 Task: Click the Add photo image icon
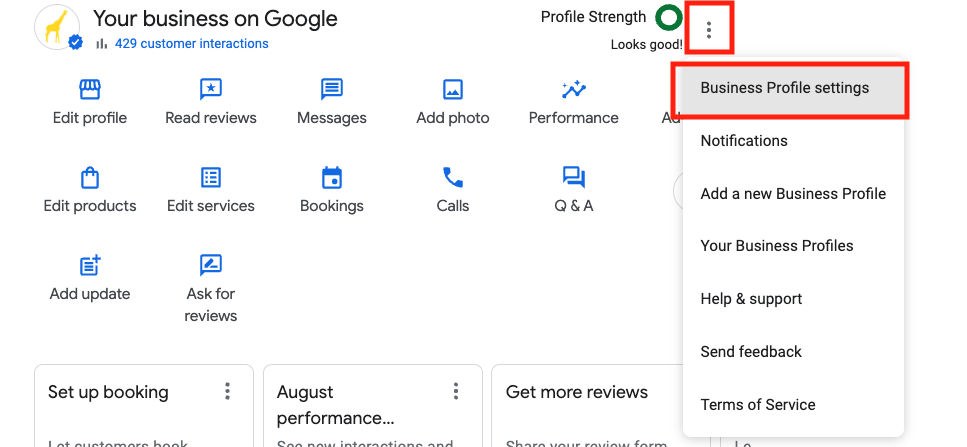click(x=453, y=90)
